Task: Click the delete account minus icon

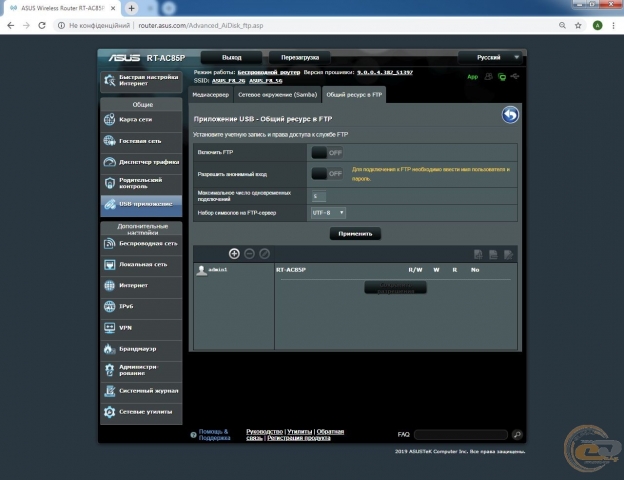Action: tap(249, 254)
